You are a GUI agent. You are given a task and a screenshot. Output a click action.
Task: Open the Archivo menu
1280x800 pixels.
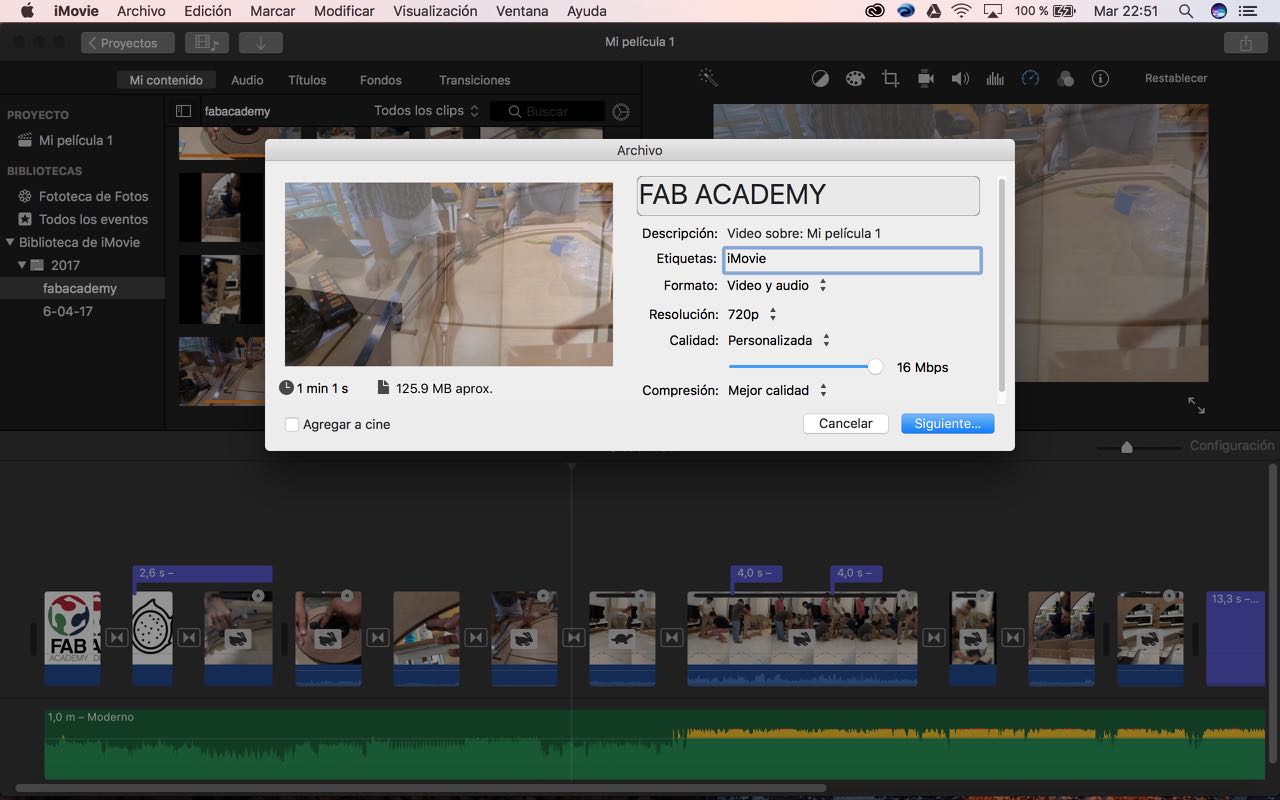tap(141, 11)
